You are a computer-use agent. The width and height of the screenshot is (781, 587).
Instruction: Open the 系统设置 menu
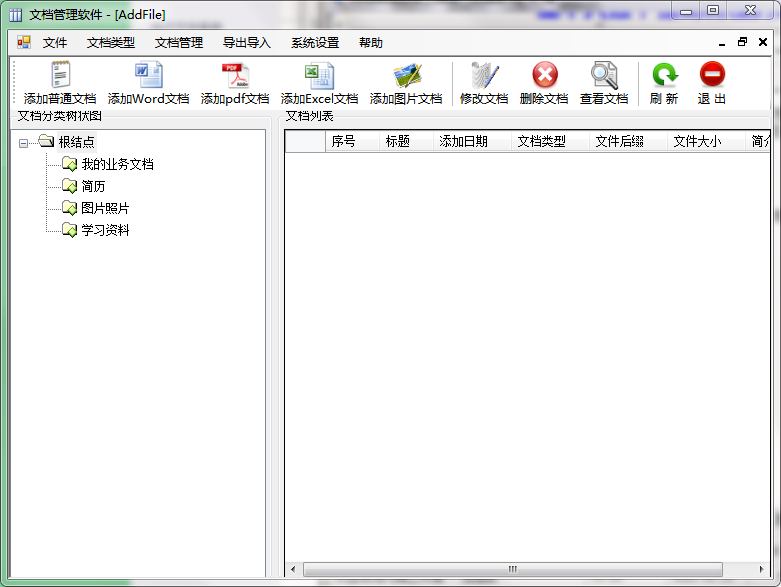[314, 43]
